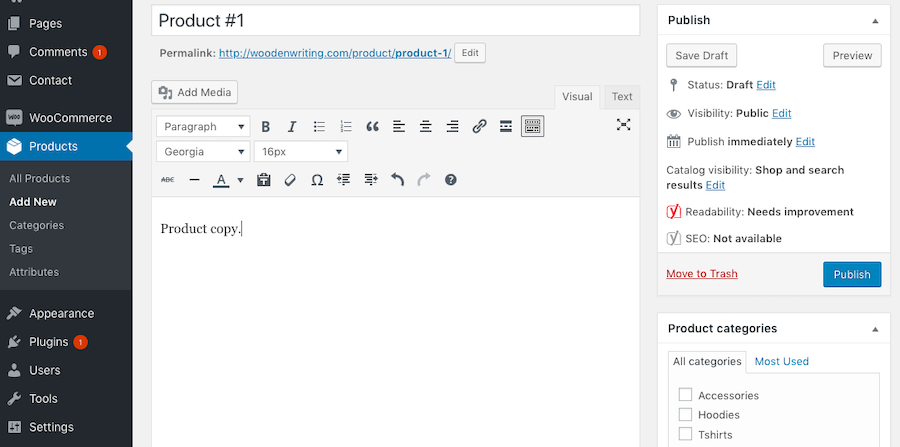Image resolution: width=900 pixels, height=447 pixels.
Task: Undo the last edit
Action: [397, 180]
